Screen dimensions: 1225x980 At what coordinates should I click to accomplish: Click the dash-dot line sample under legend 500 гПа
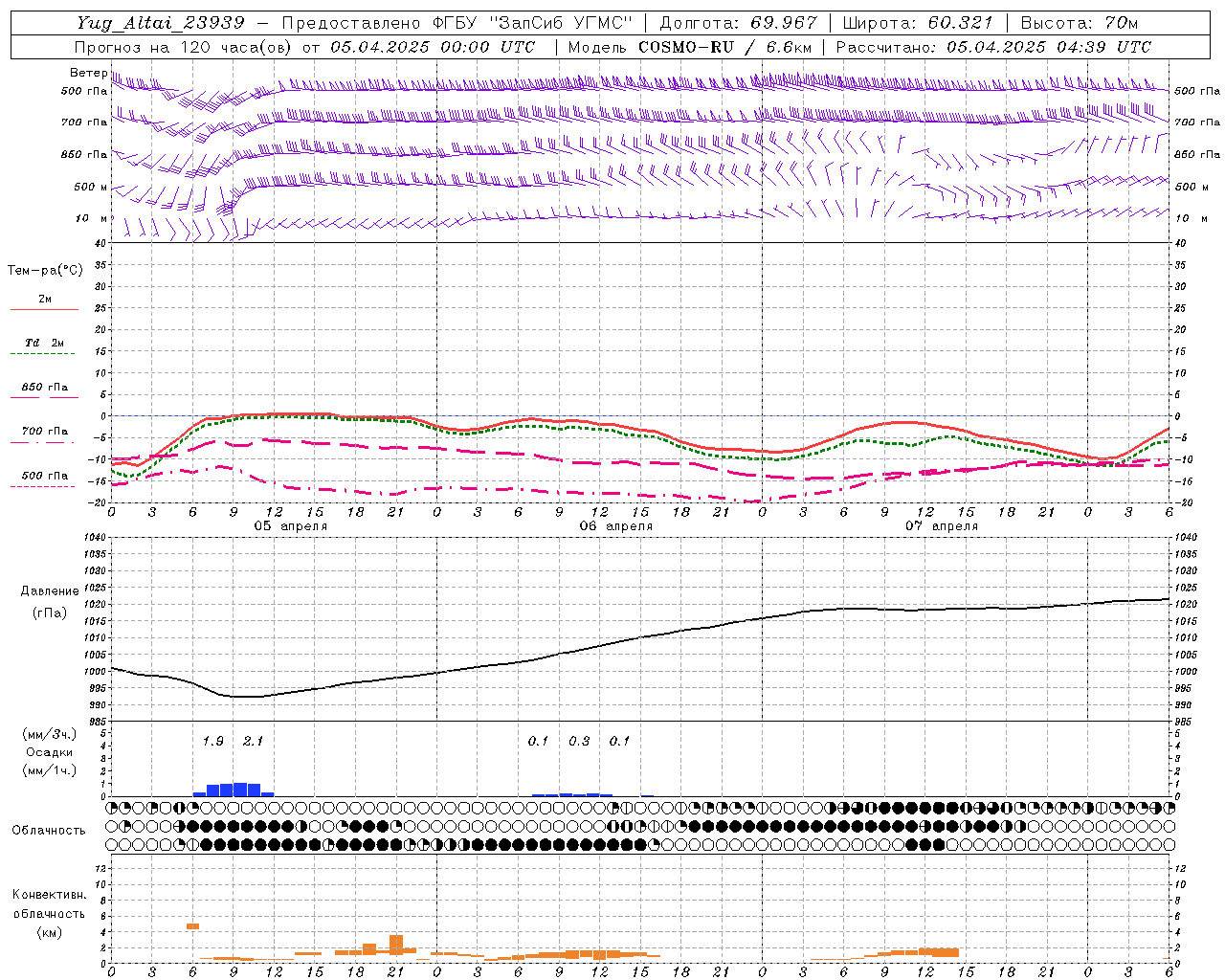(x=44, y=486)
